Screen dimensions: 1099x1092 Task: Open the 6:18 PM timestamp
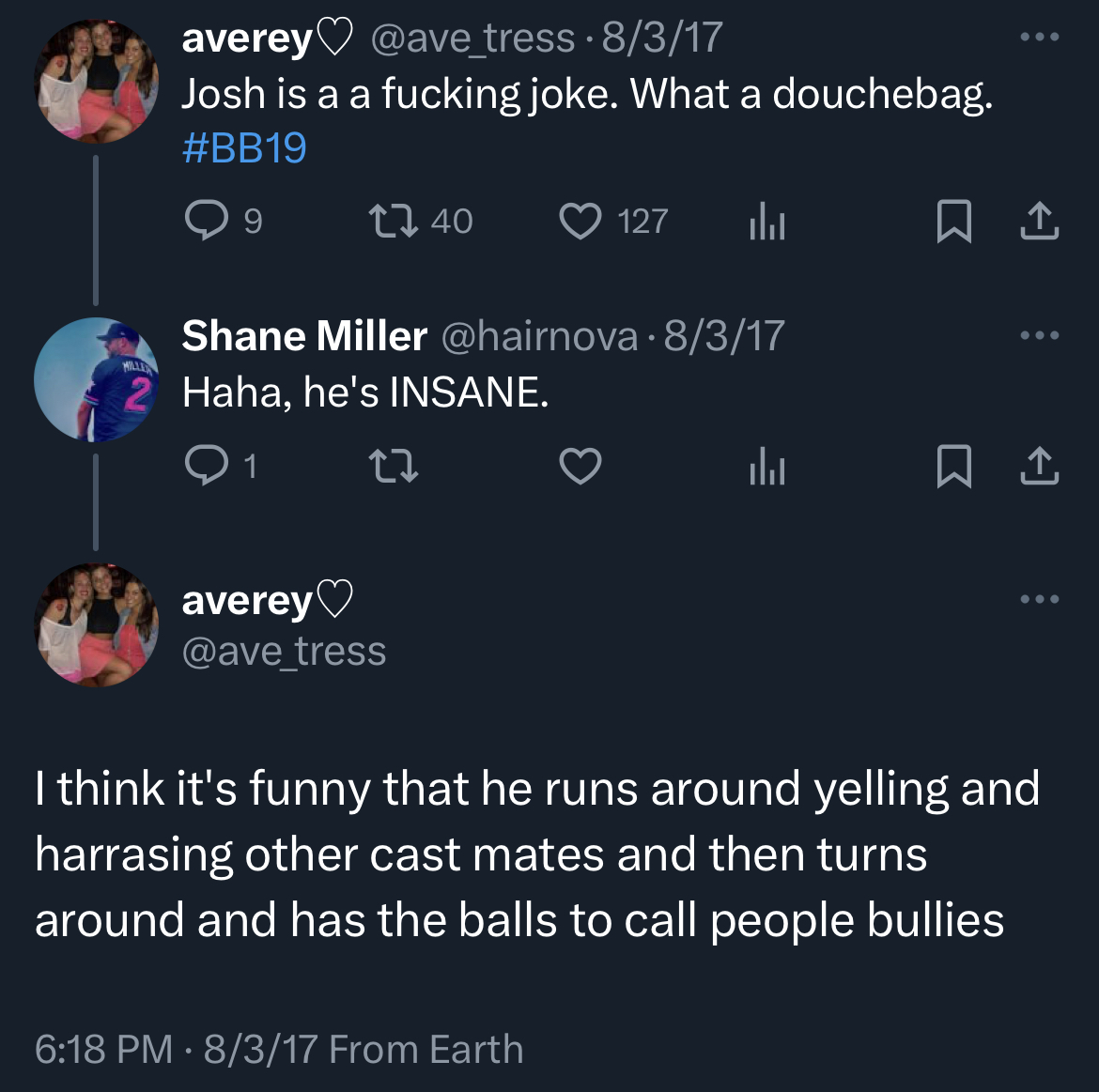(103, 1049)
